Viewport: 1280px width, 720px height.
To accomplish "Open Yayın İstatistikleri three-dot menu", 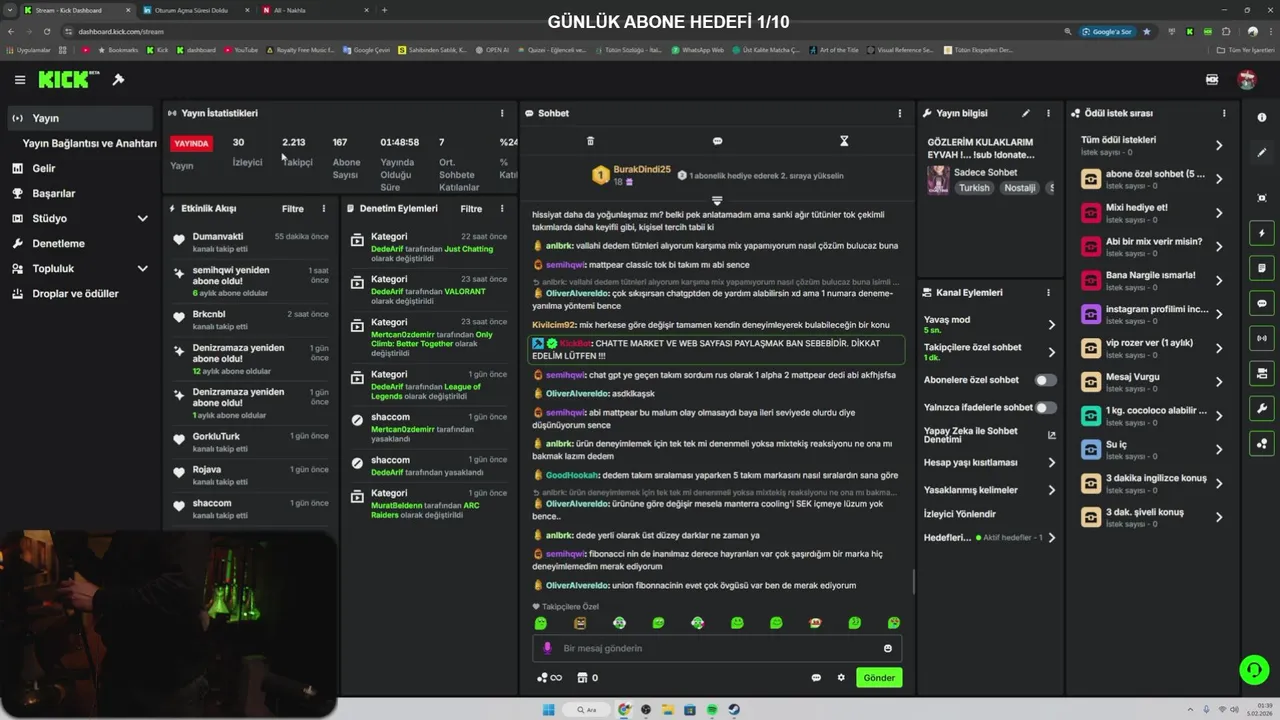I will click(502, 113).
